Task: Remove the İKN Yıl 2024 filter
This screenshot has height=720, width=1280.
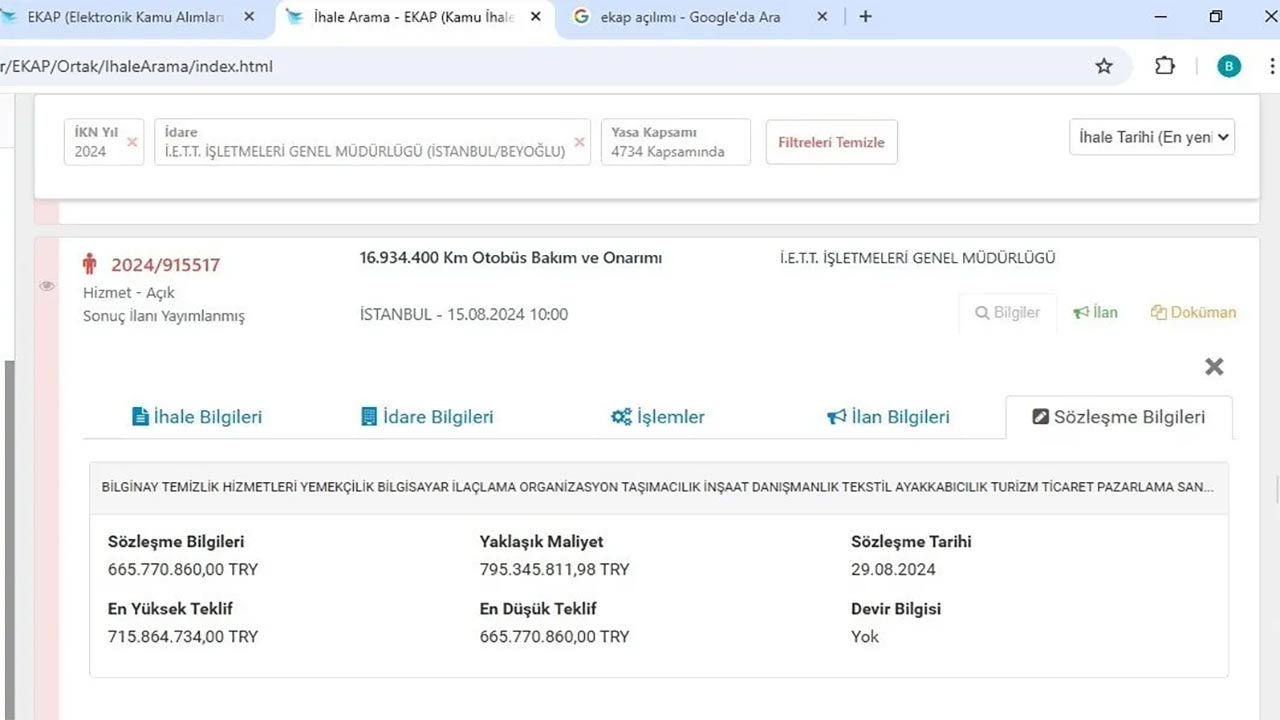Action: click(132, 142)
